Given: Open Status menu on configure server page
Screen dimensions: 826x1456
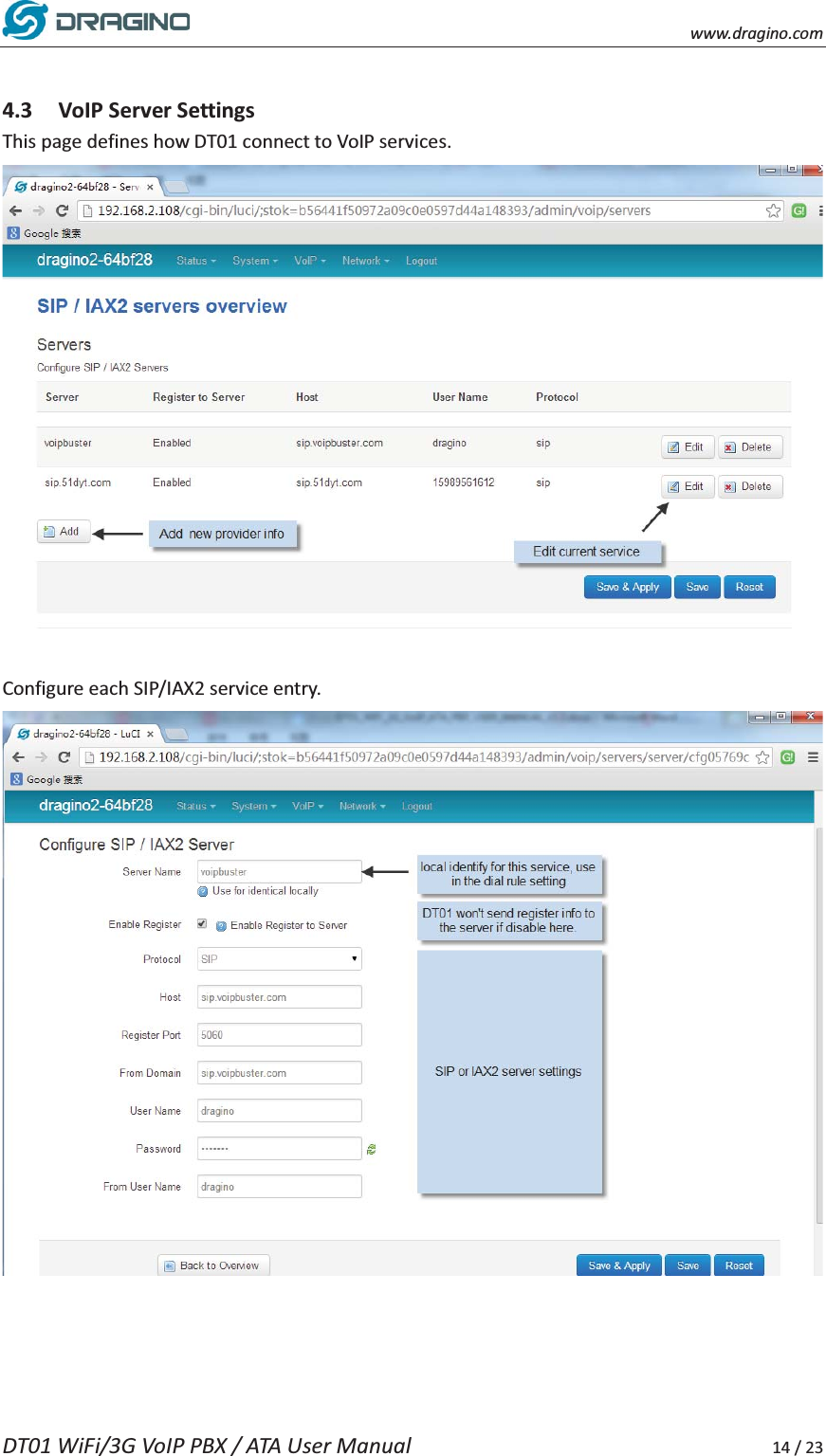Looking at the screenshot, I should tap(196, 807).
